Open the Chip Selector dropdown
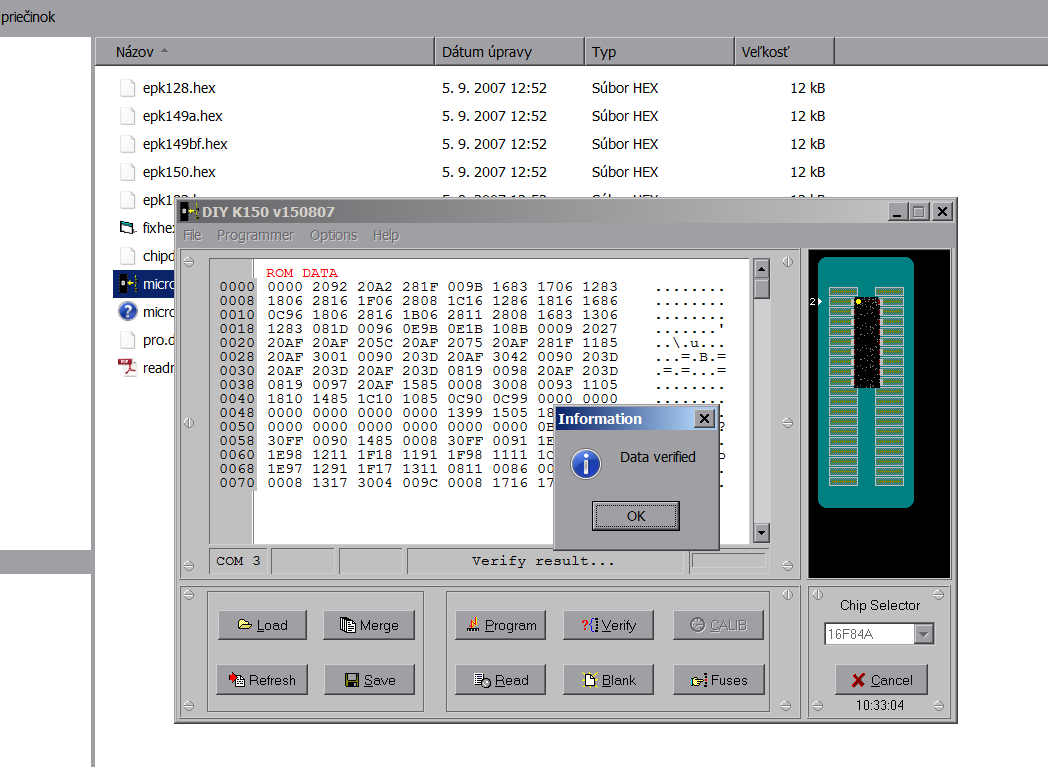 923,634
